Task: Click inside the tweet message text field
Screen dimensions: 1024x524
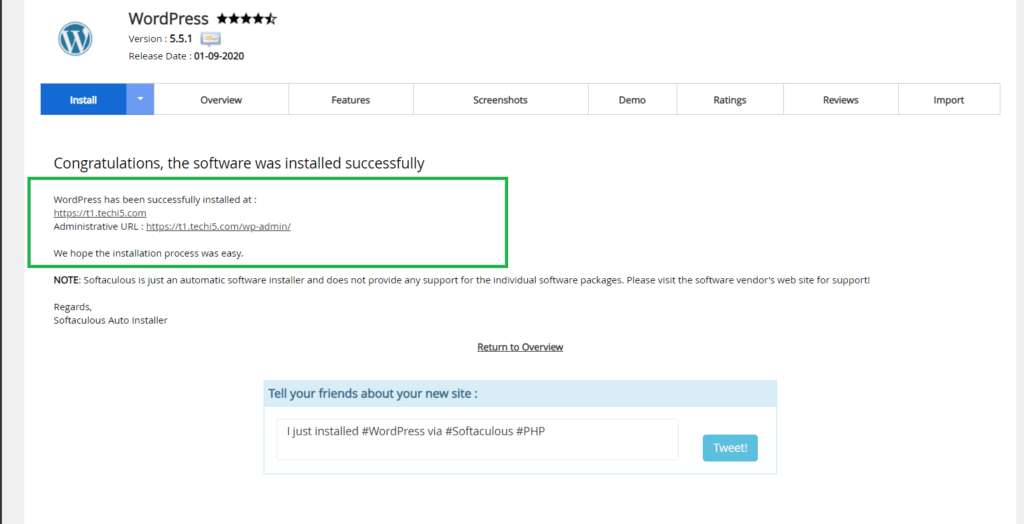Action: click(x=477, y=439)
